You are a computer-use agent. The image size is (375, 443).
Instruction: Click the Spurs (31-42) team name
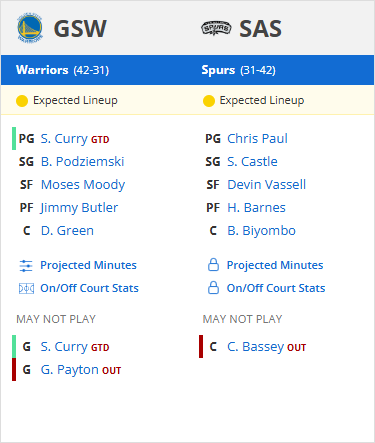coord(239,70)
